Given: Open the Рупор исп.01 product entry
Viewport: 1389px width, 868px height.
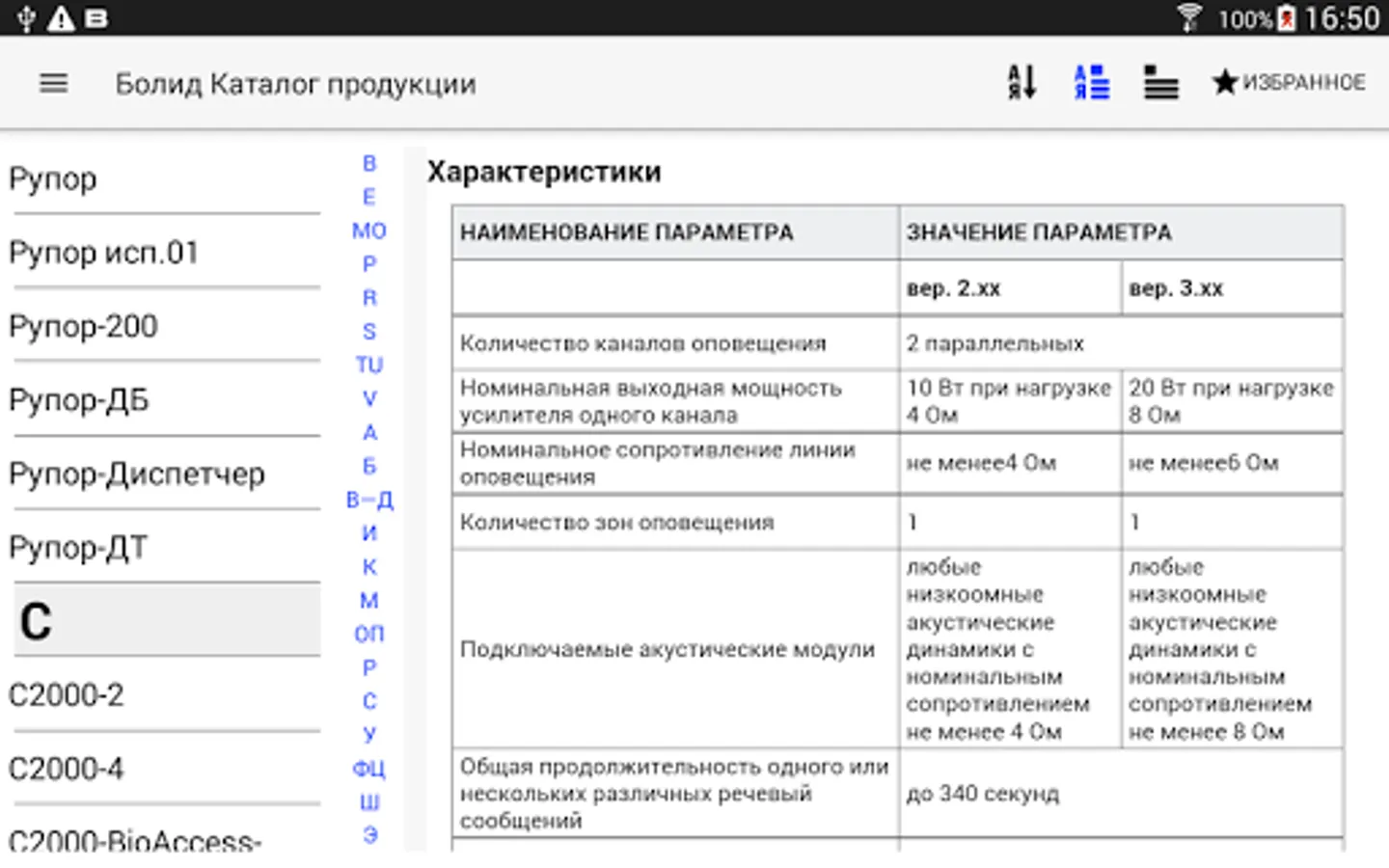Looking at the screenshot, I should 164,253.
